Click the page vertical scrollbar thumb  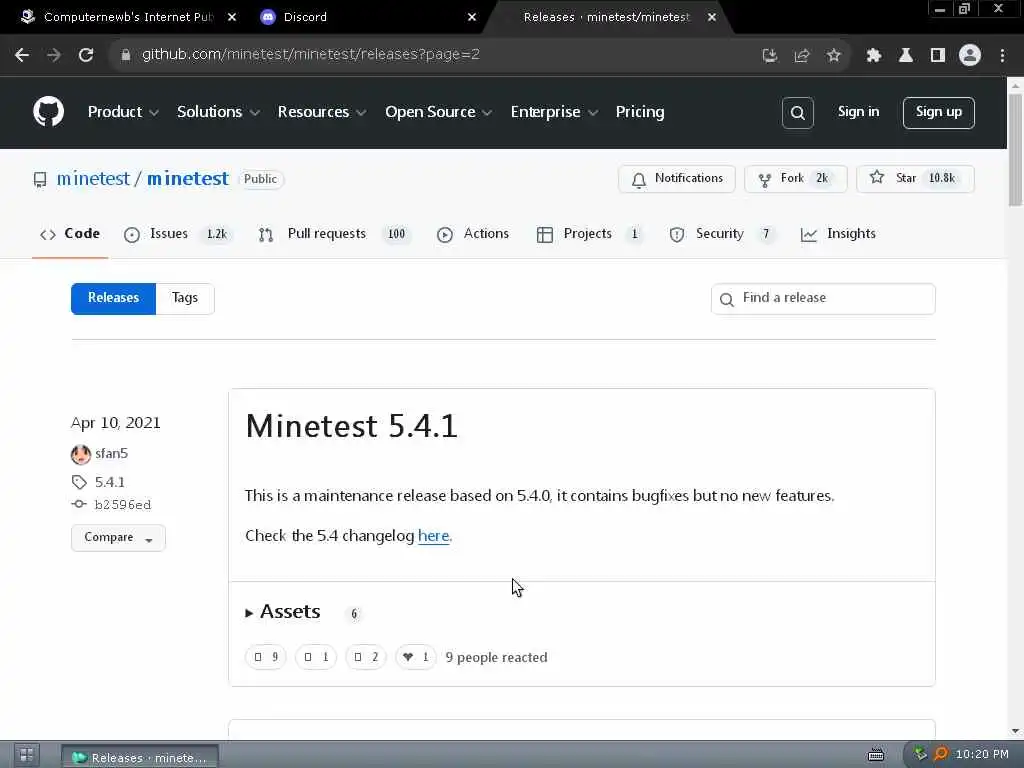pyautogui.click(x=1015, y=150)
